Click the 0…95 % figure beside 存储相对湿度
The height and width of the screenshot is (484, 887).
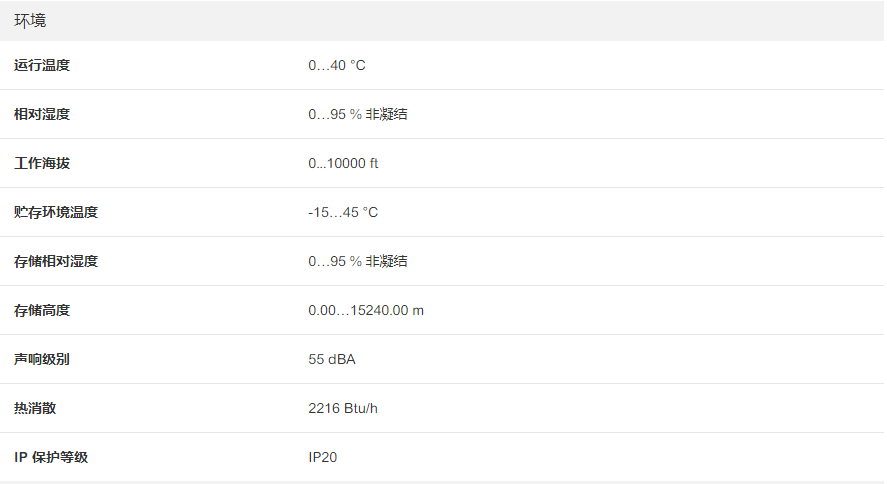[334, 262]
